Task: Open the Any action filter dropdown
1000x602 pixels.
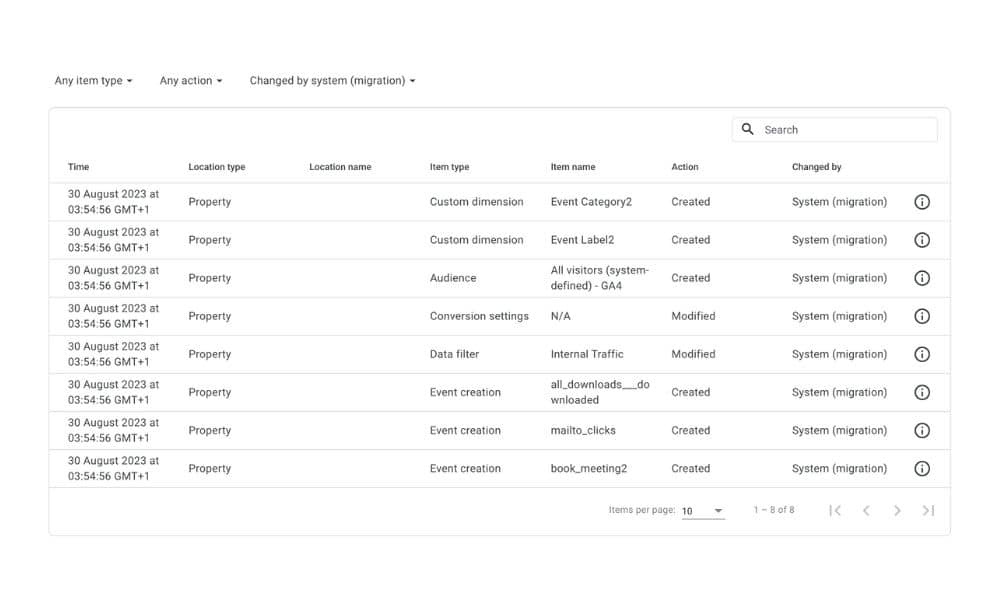Action: [189, 80]
